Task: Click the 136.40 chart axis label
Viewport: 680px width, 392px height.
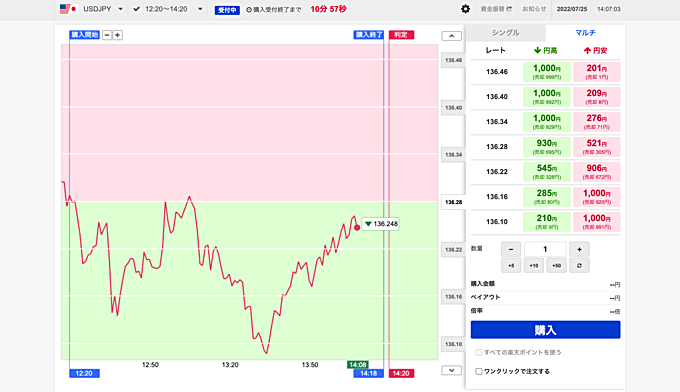Action: tap(453, 108)
